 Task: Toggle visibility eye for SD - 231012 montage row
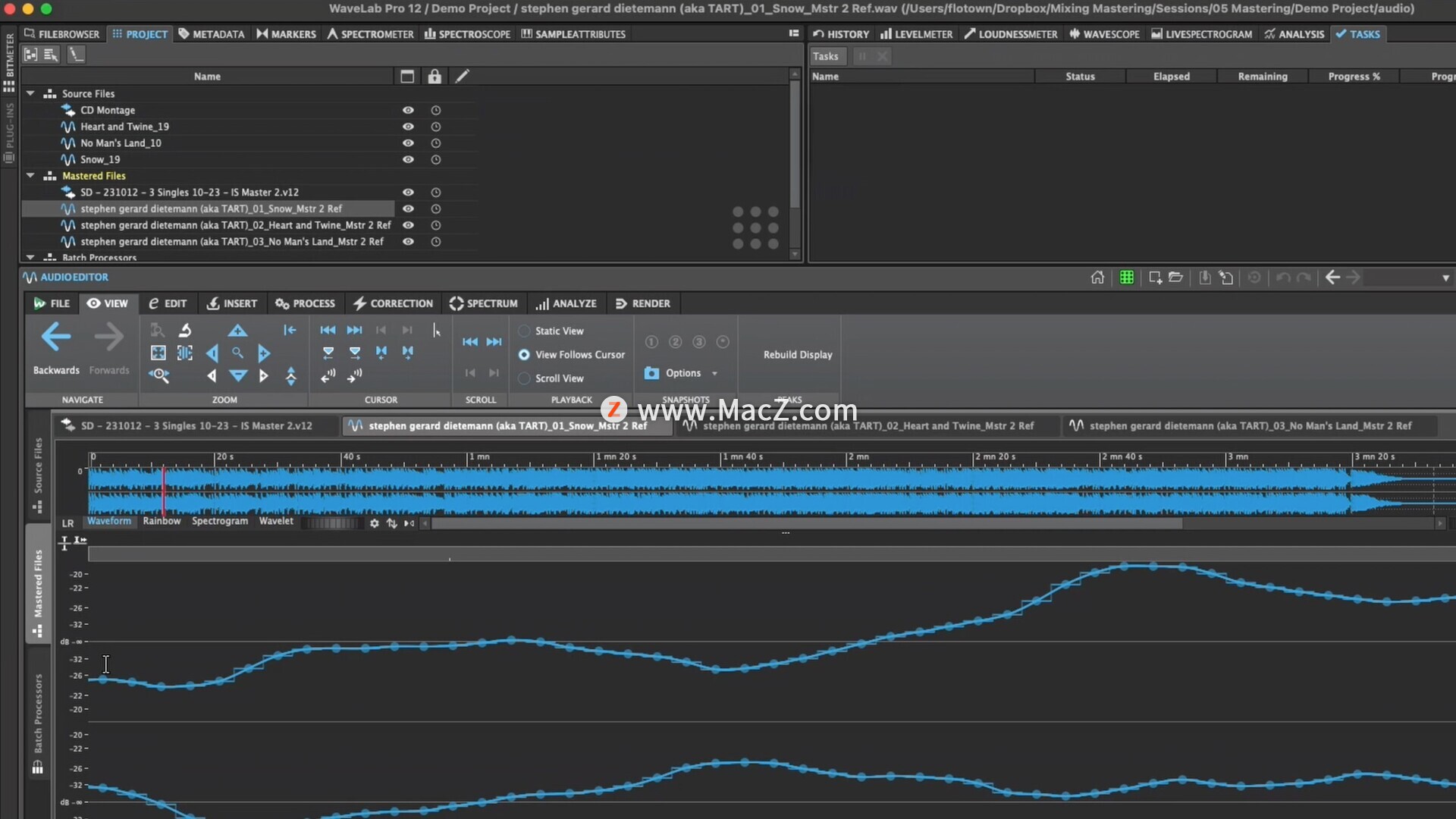coord(408,193)
